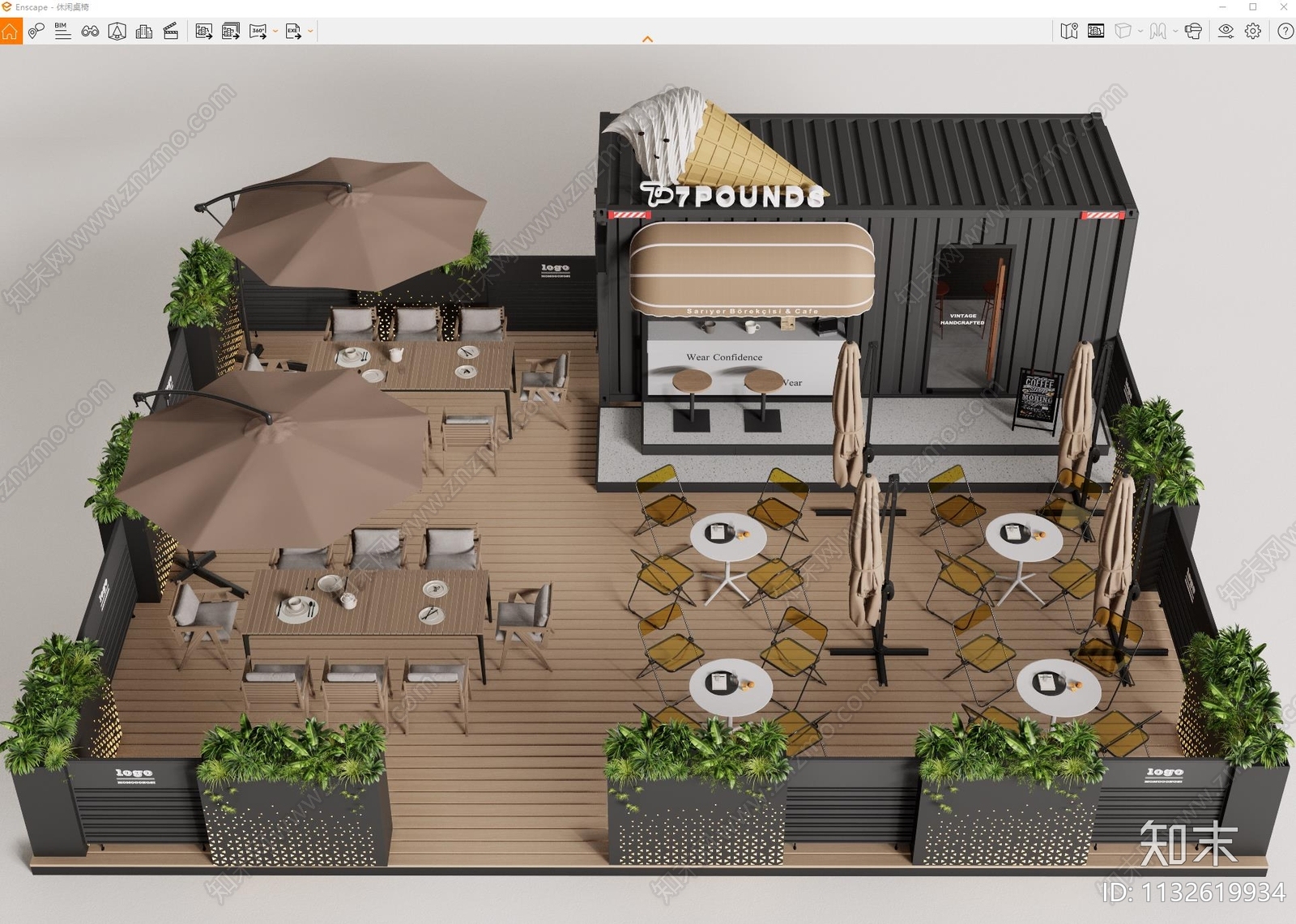Image resolution: width=1296 pixels, height=924 pixels.
Task: Close the Enscape window
Action: click(1282, 6)
